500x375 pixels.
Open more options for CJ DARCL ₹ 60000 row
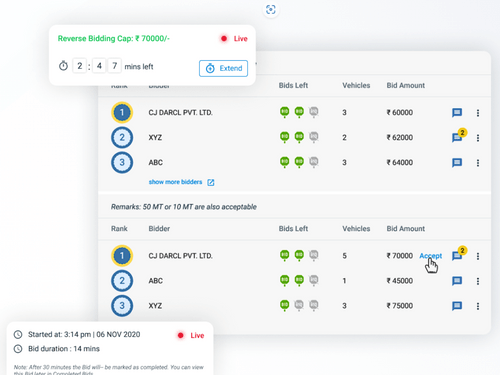click(x=478, y=113)
